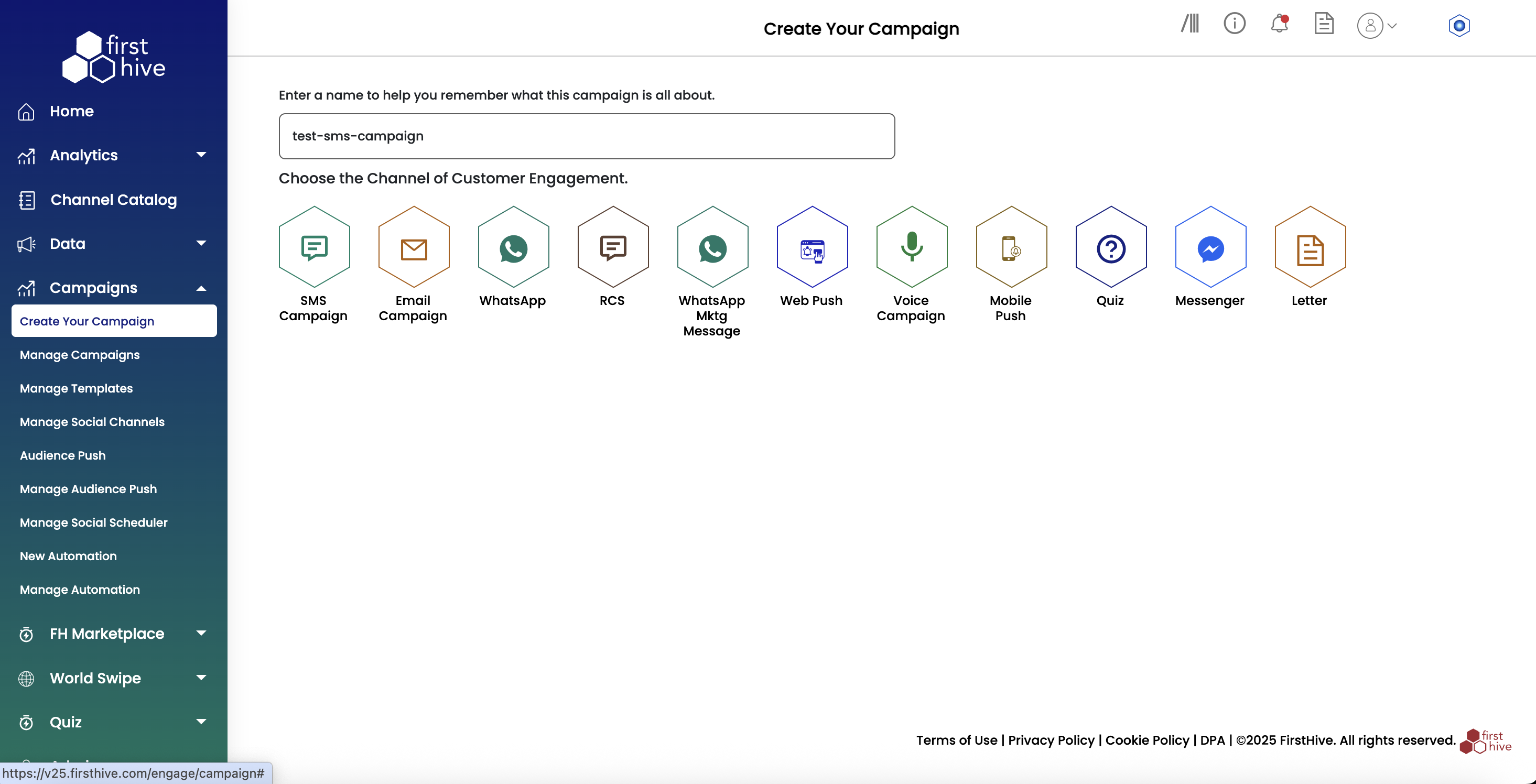Select the Voice Campaign microphone icon

click(x=912, y=247)
